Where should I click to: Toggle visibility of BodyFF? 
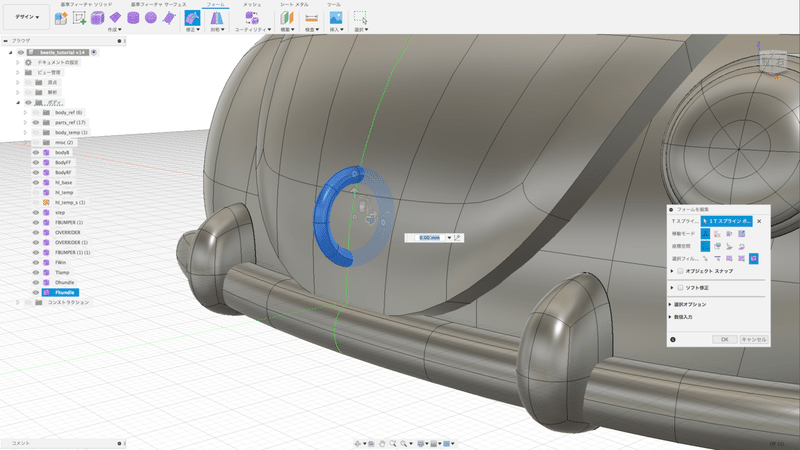[x=36, y=162]
